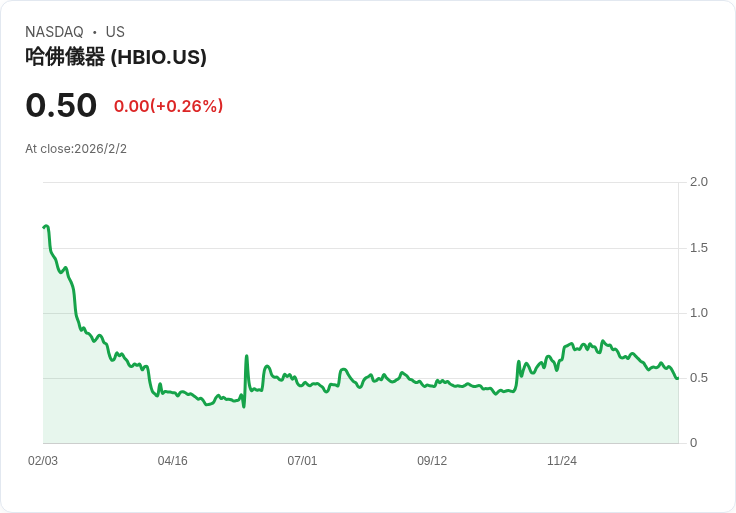Click the 07/01 date axis label
The image size is (736, 513).
tap(302, 461)
